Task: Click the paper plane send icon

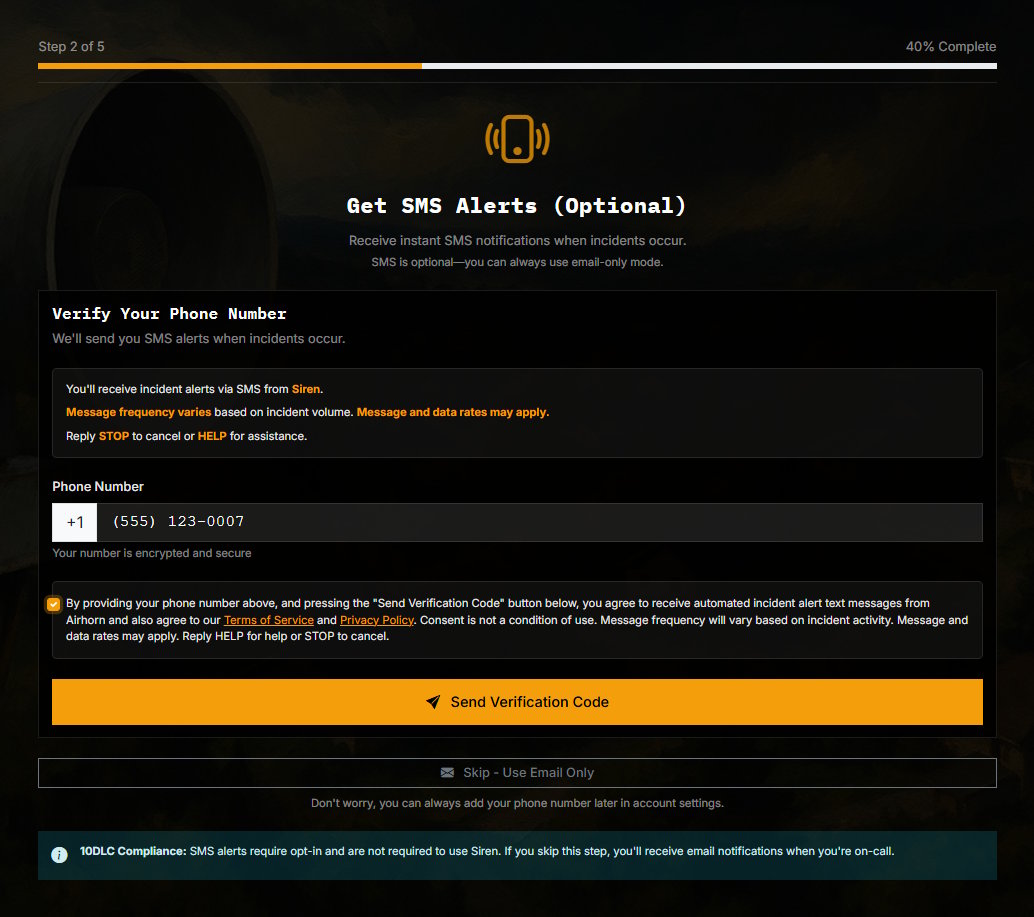Action: [433, 702]
